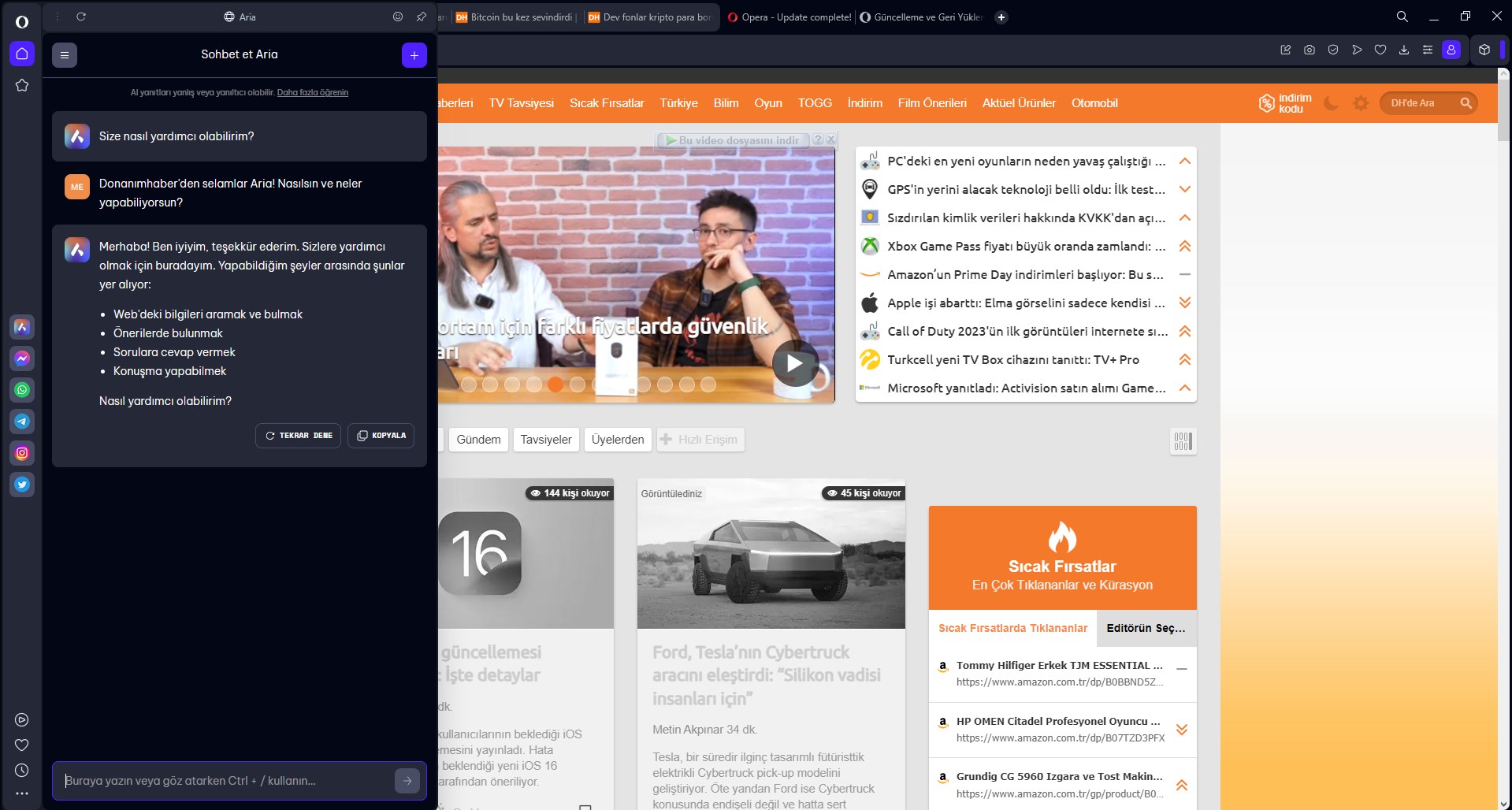Screen dimensions: 1512x810
Task: Expand arrow for Grundig CG 5960 deal
Action: pos(1182,786)
